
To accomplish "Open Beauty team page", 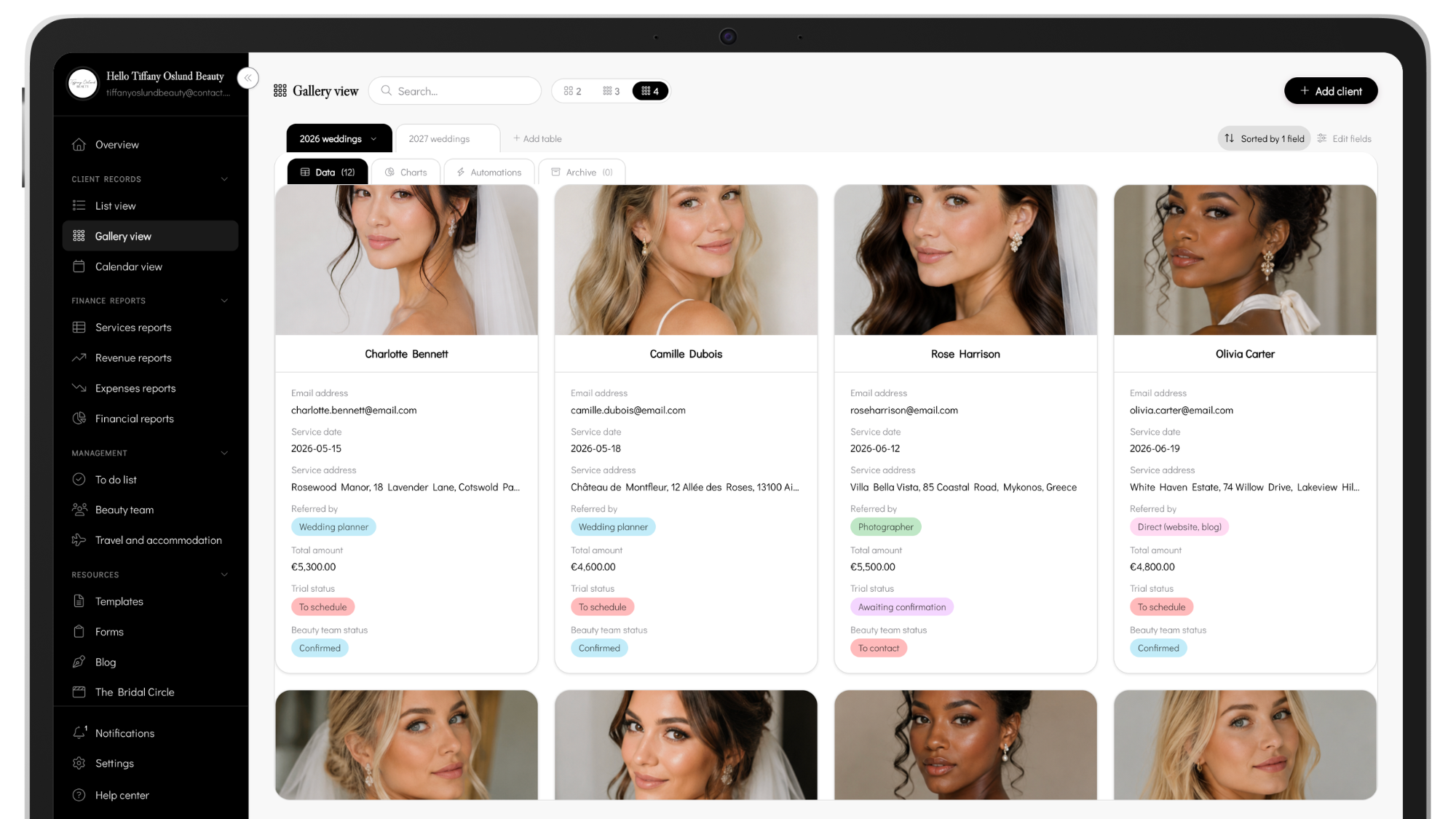I will click(x=150, y=510).
